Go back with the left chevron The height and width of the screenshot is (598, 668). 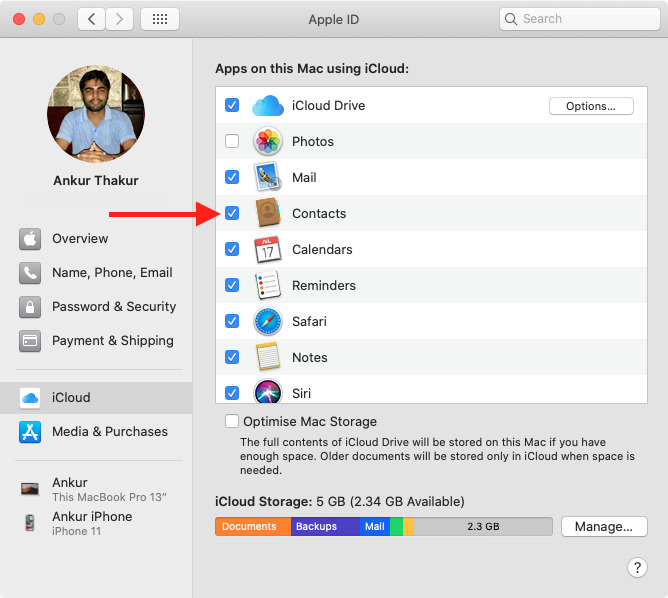pos(91,19)
